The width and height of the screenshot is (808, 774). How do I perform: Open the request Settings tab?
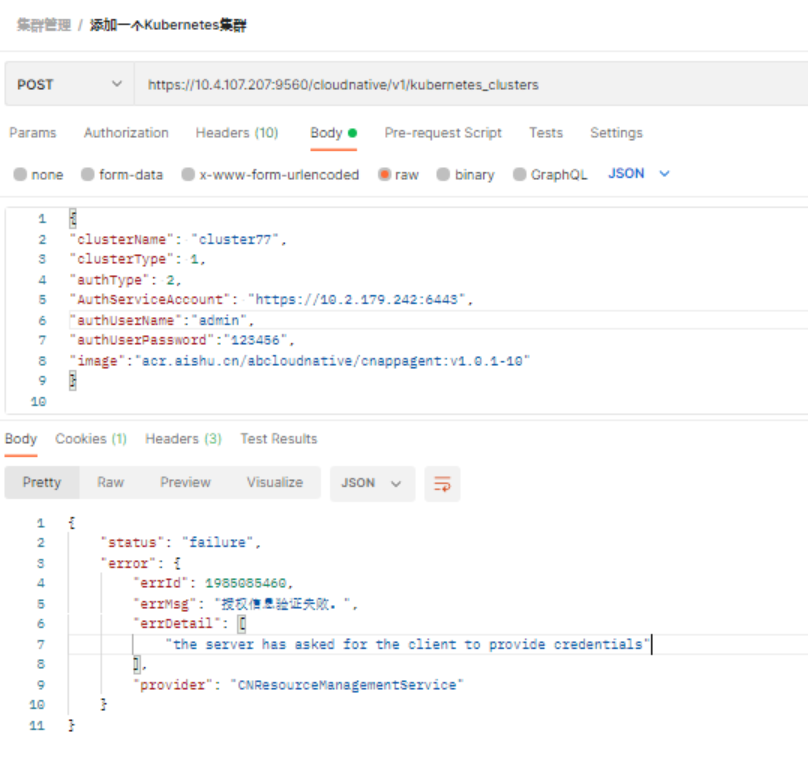click(616, 133)
